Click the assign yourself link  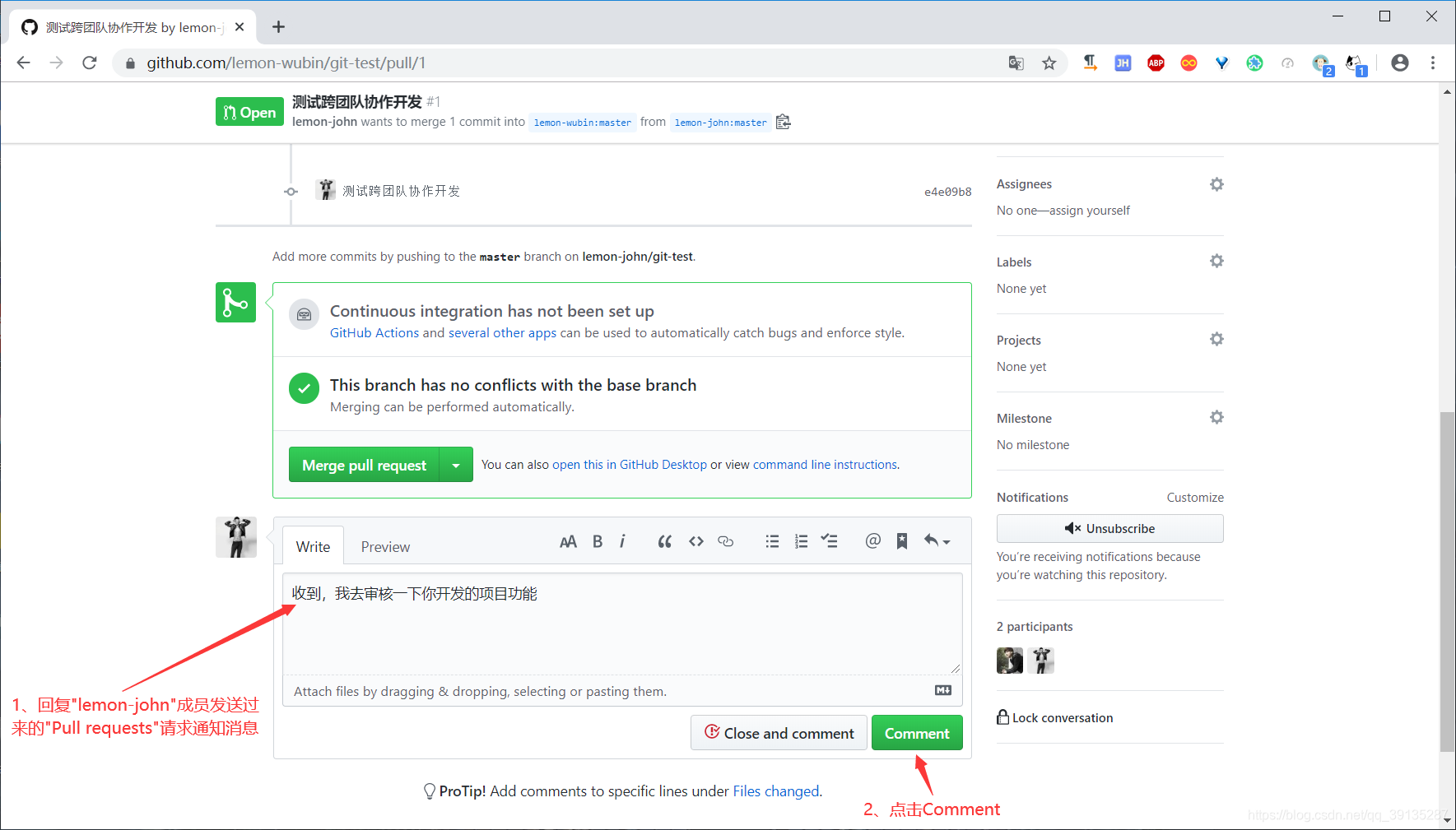(1089, 210)
